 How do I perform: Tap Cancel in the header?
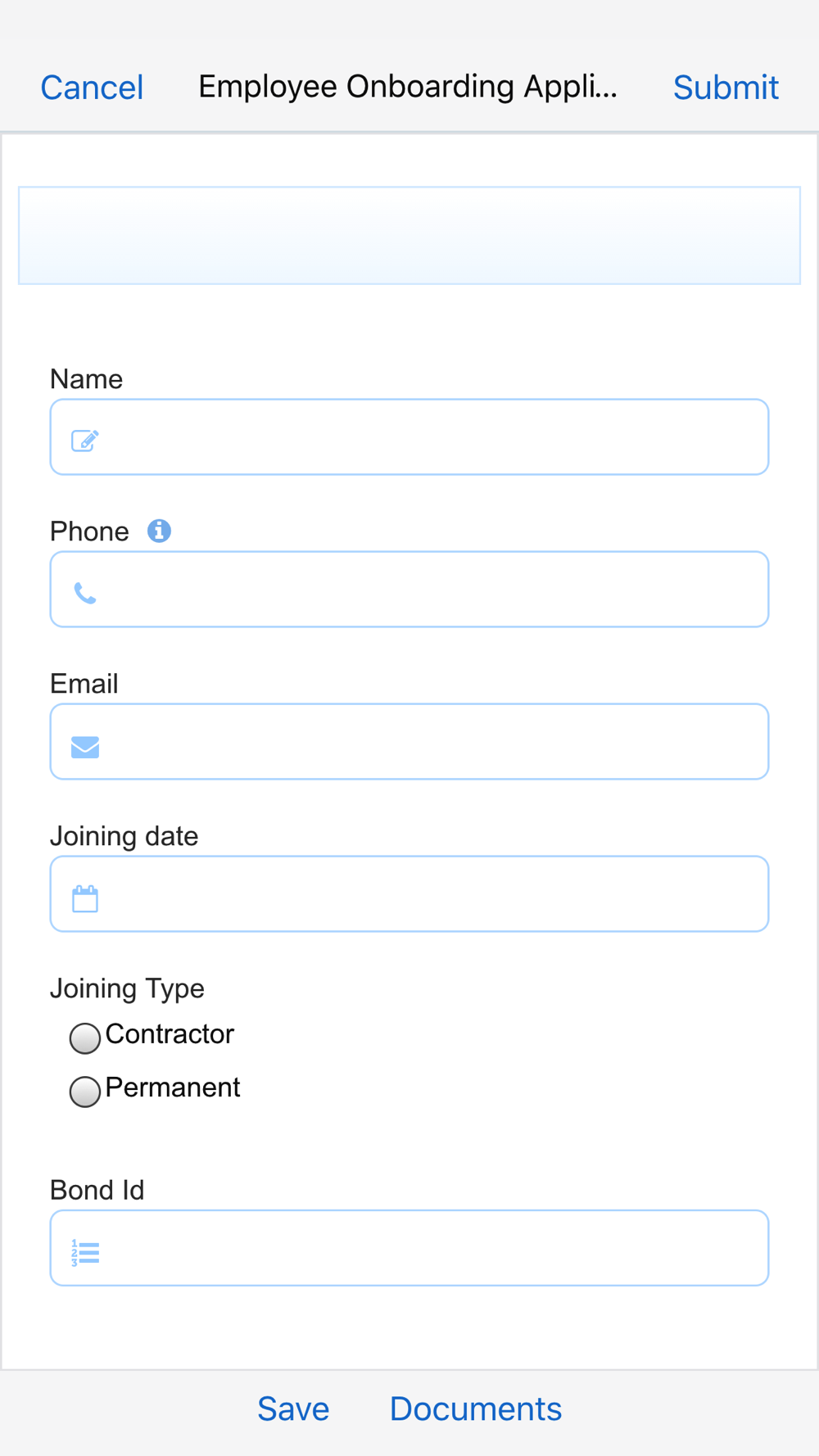click(x=92, y=88)
